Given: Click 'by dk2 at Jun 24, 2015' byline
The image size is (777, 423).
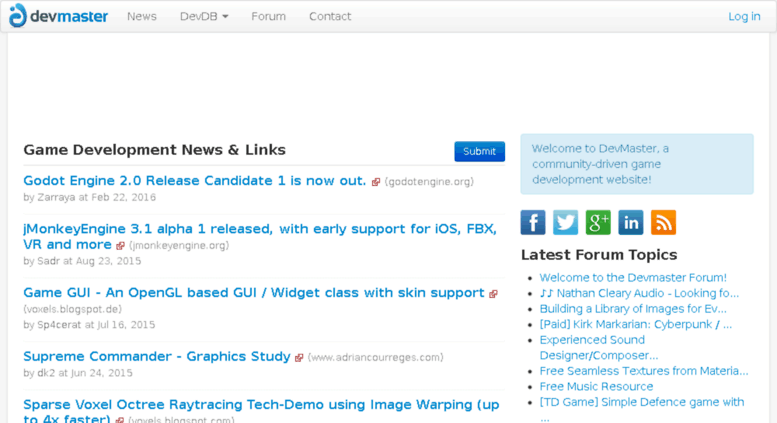Looking at the screenshot, I should [x=78, y=373].
